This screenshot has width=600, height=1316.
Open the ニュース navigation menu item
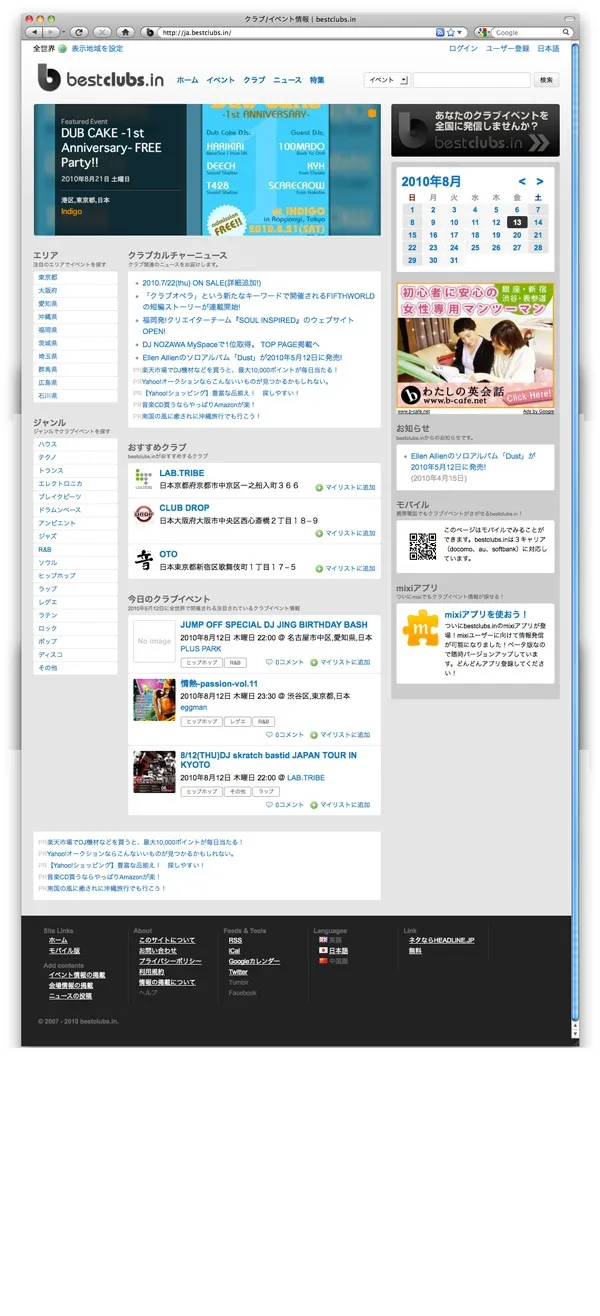point(287,80)
